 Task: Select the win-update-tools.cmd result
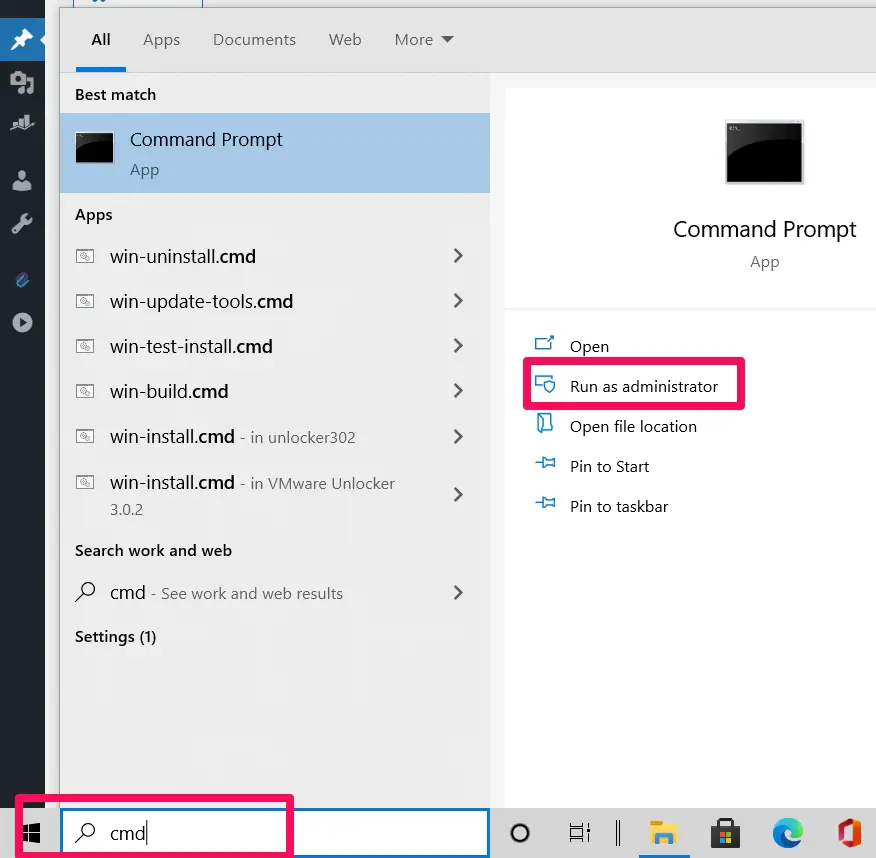point(275,302)
